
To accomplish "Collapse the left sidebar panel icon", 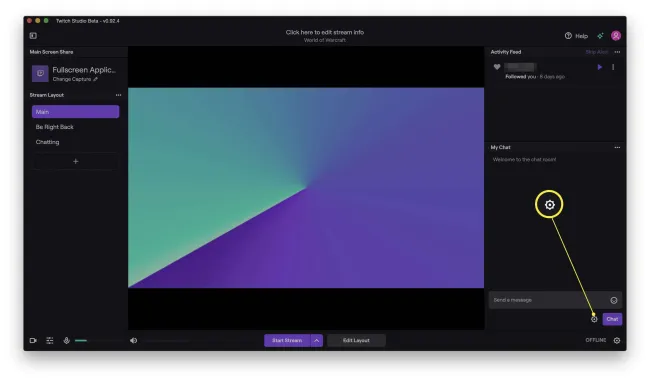I will coord(33,36).
